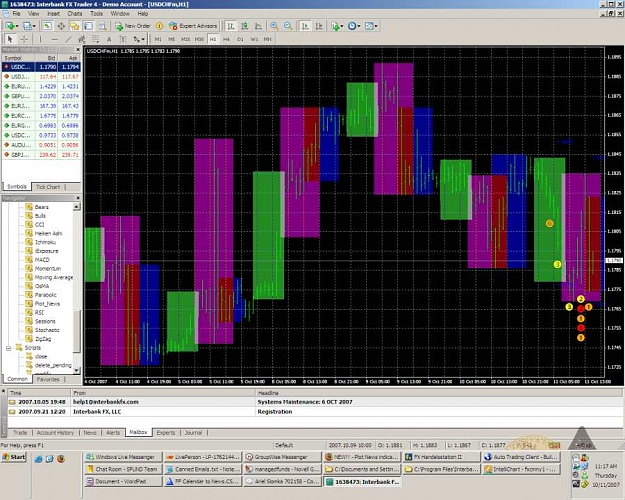The height and width of the screenshot is (500, 625).
Task: Switch to Windows Live Messenger taskbar item
Action: [124, 457]
